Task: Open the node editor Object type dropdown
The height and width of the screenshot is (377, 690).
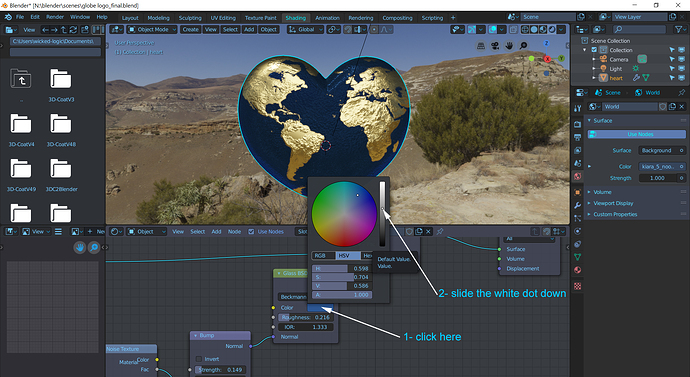Action: [146, 231]
